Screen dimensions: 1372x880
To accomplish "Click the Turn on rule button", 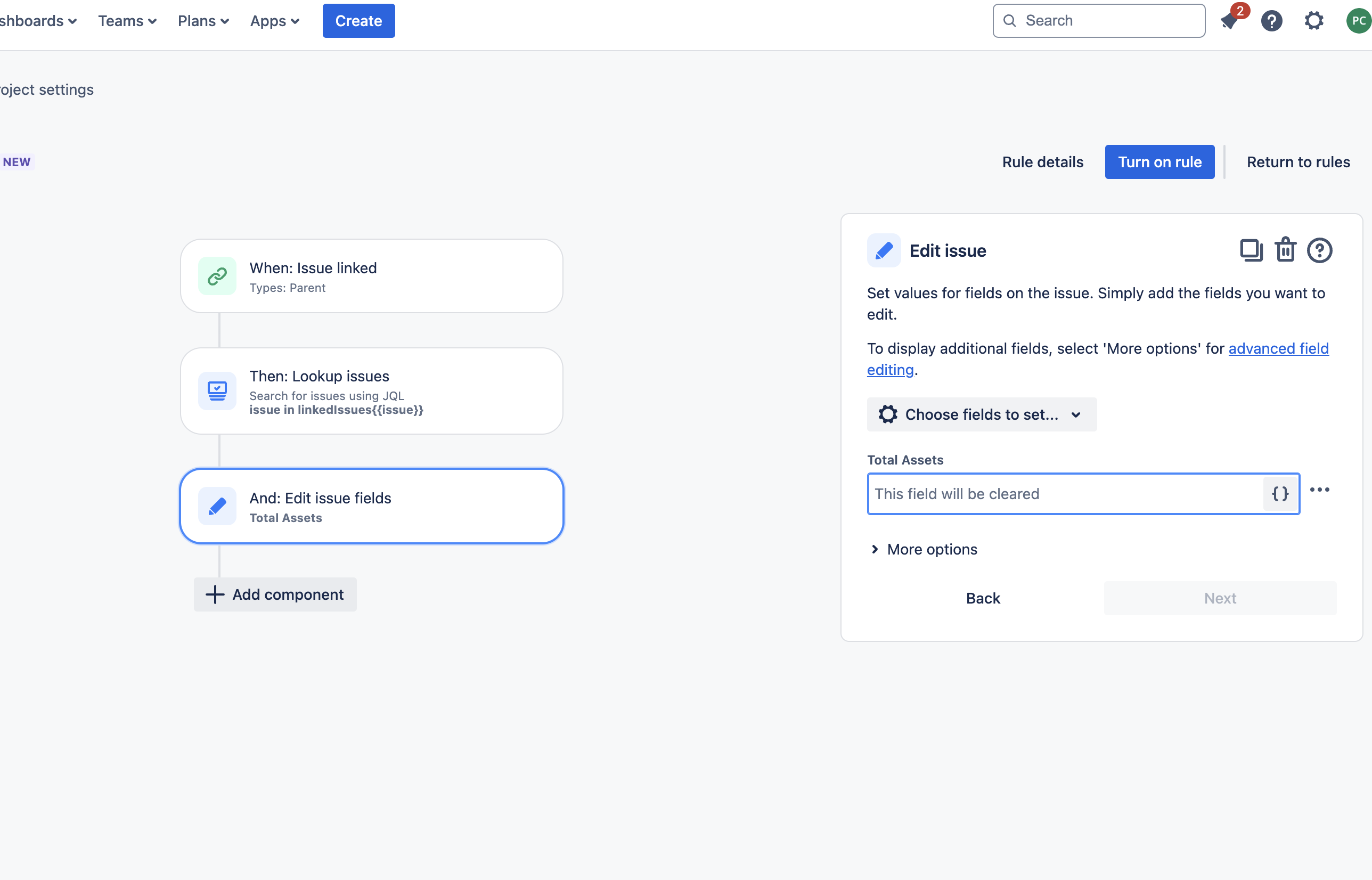I will coord(1159,162).
